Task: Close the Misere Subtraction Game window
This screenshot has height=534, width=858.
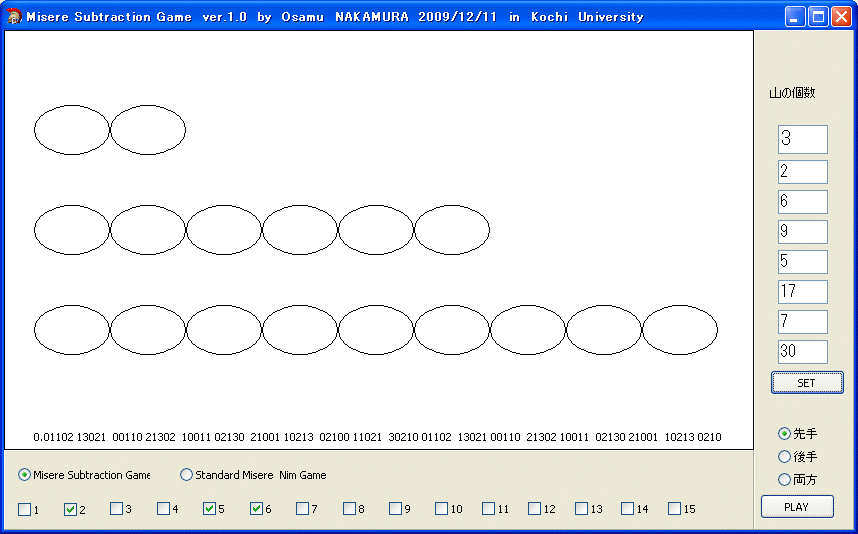Action: pos(841,16)
